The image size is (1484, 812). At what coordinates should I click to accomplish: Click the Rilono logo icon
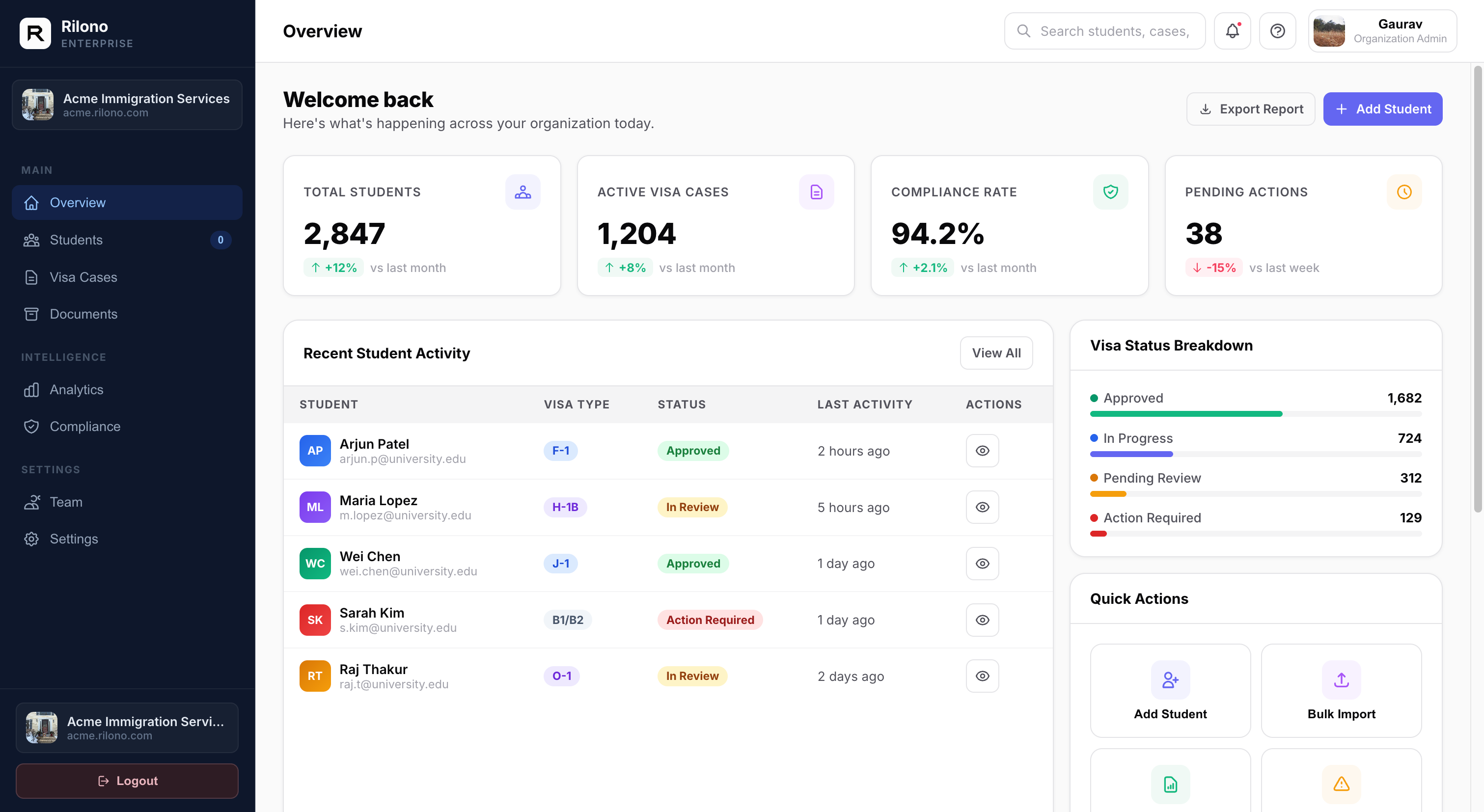click(x=35, y=33)
